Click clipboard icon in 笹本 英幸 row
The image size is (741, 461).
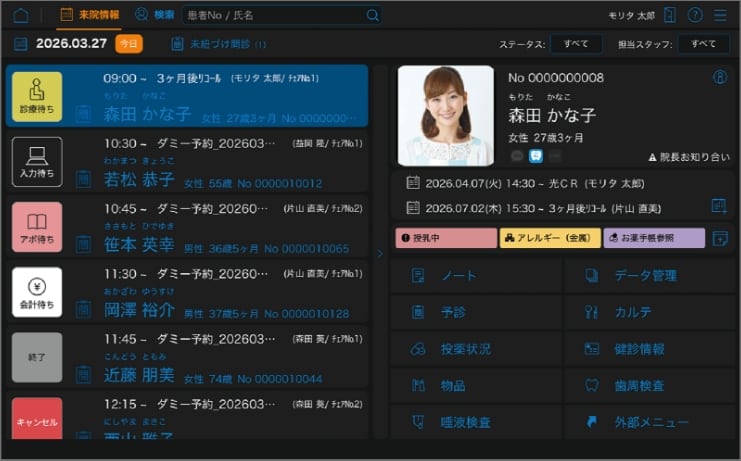click(x=83, y=244)
